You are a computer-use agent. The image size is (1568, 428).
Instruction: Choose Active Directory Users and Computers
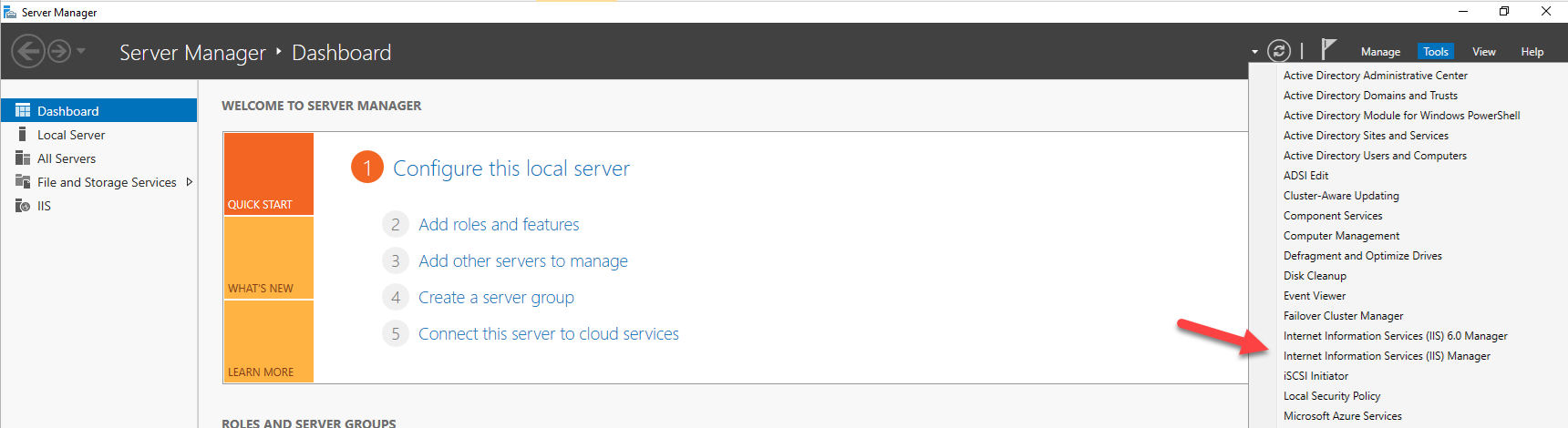click(x=1375, y=156)
